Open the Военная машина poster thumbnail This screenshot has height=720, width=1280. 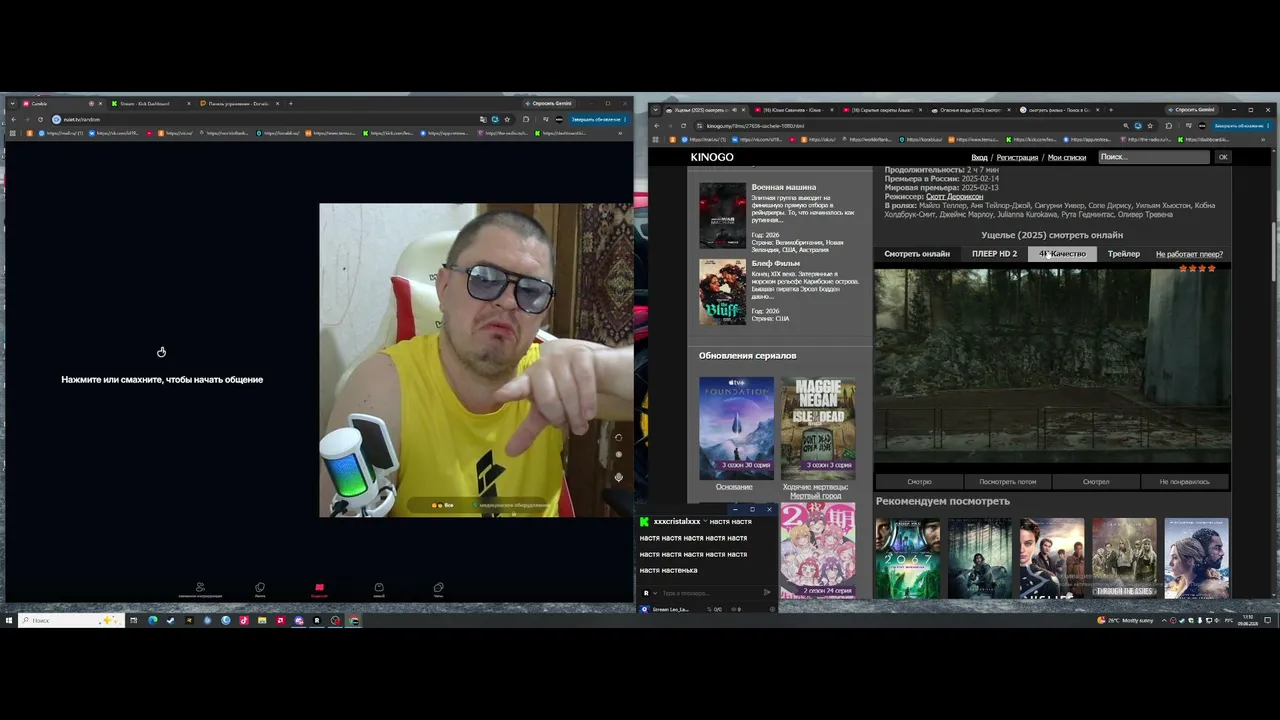(x=723, y=215)
